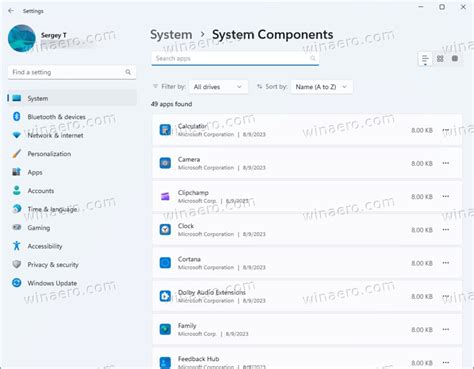Viewport: 474px width, 369px height.
Task: Open more options for Feedback Hub
Action: (x=446, y=363)
